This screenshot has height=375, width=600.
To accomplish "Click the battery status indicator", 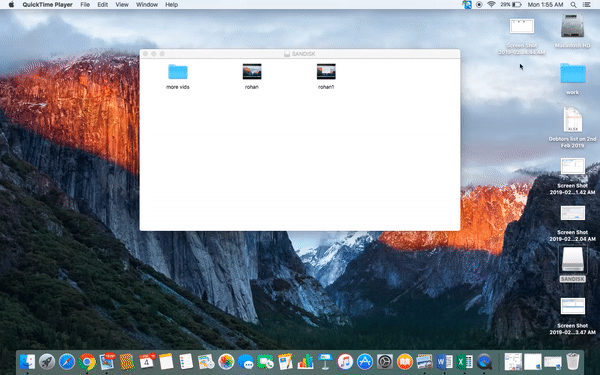I will click(511, 5).
